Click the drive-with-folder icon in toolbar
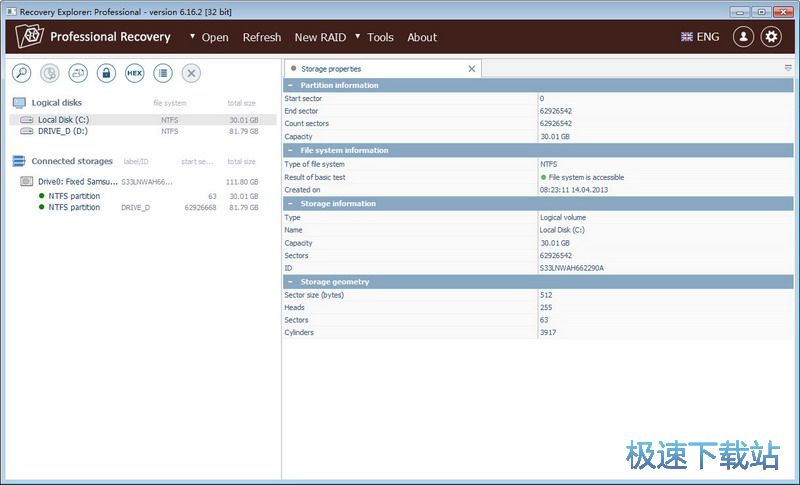800x485 pixels. point(78,73)
